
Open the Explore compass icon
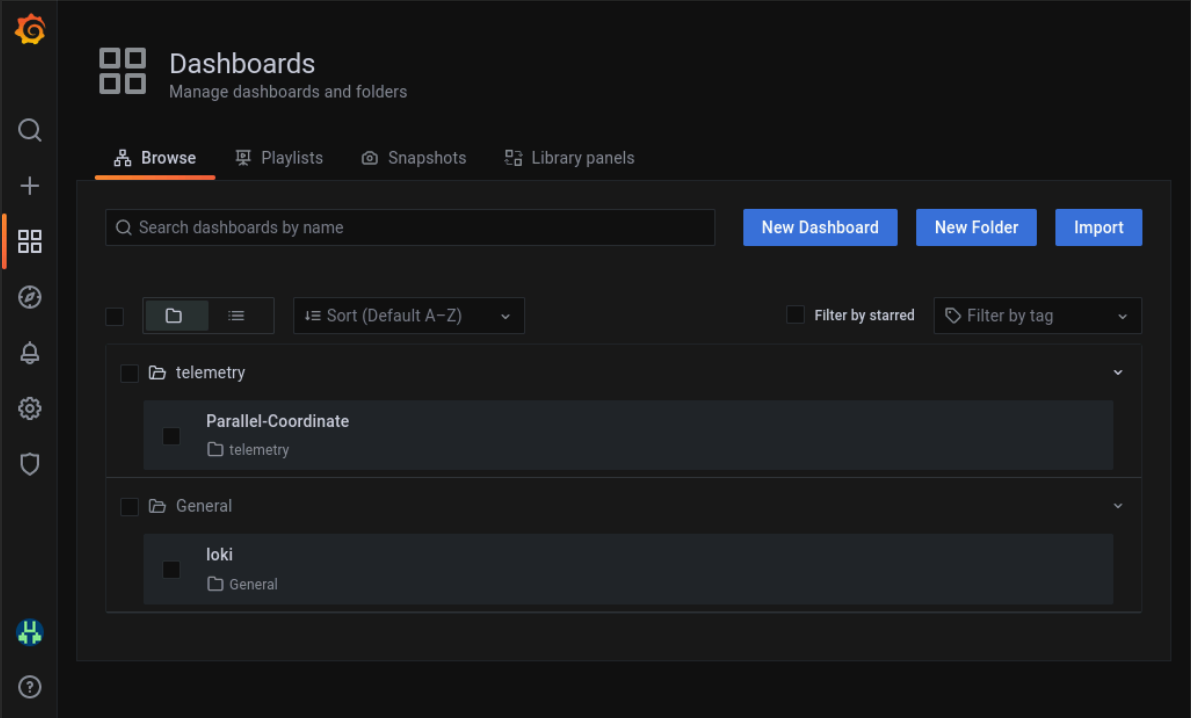[x=30, y=297]
